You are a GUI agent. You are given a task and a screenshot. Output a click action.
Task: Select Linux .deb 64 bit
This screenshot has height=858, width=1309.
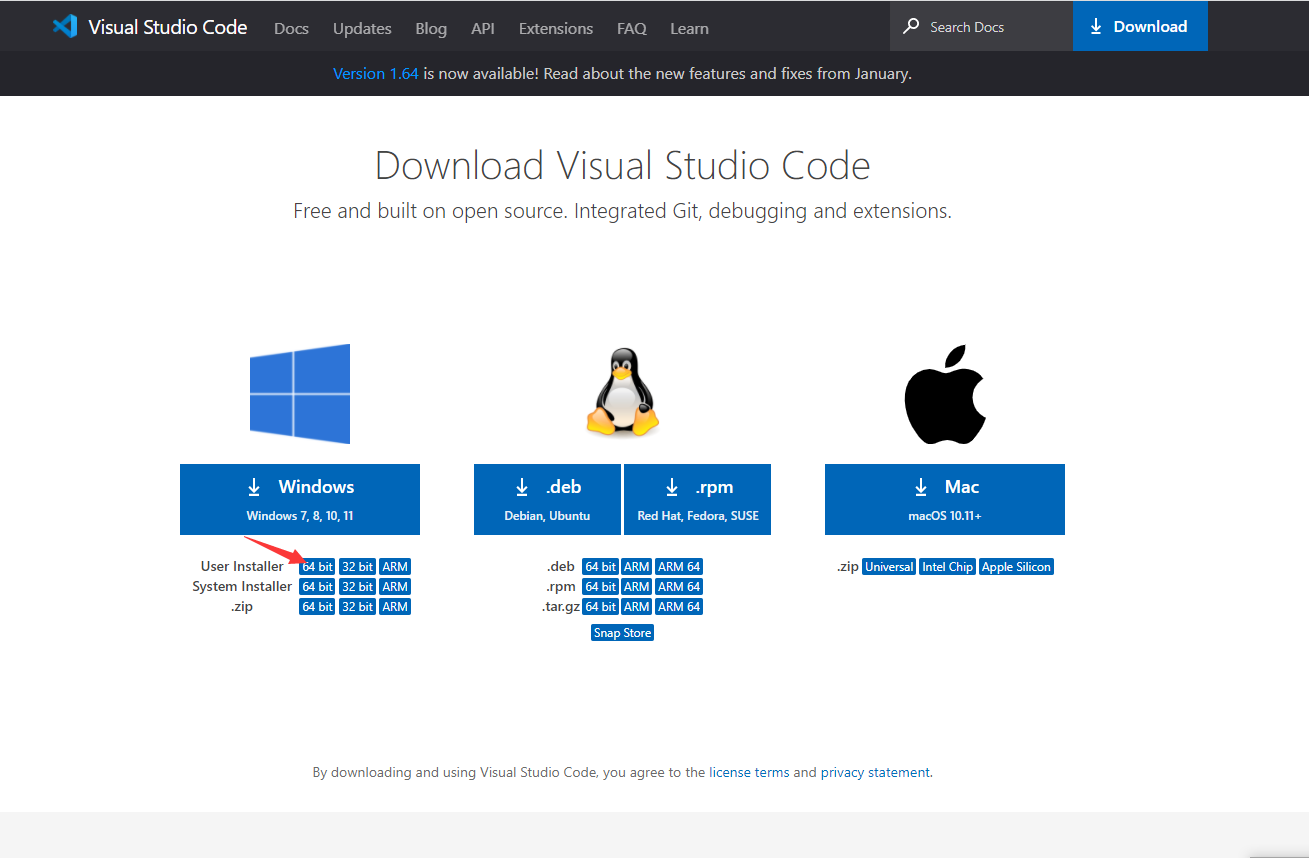[x=600, y=567]
